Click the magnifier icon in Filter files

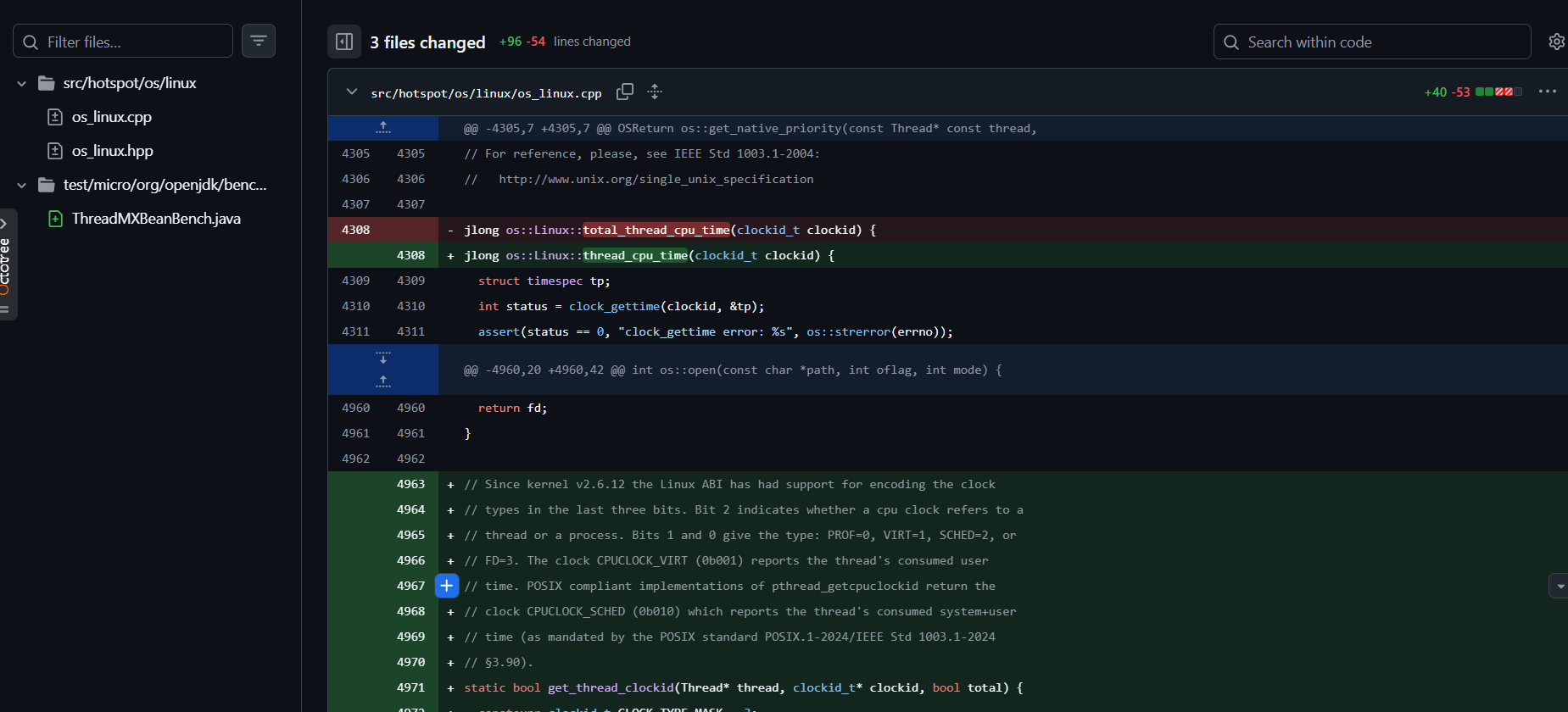31,42
